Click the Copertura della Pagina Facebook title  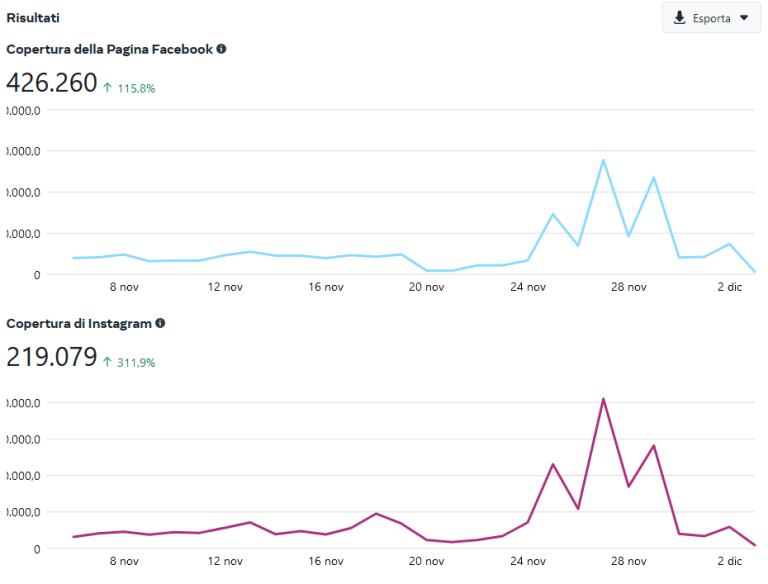110,49
